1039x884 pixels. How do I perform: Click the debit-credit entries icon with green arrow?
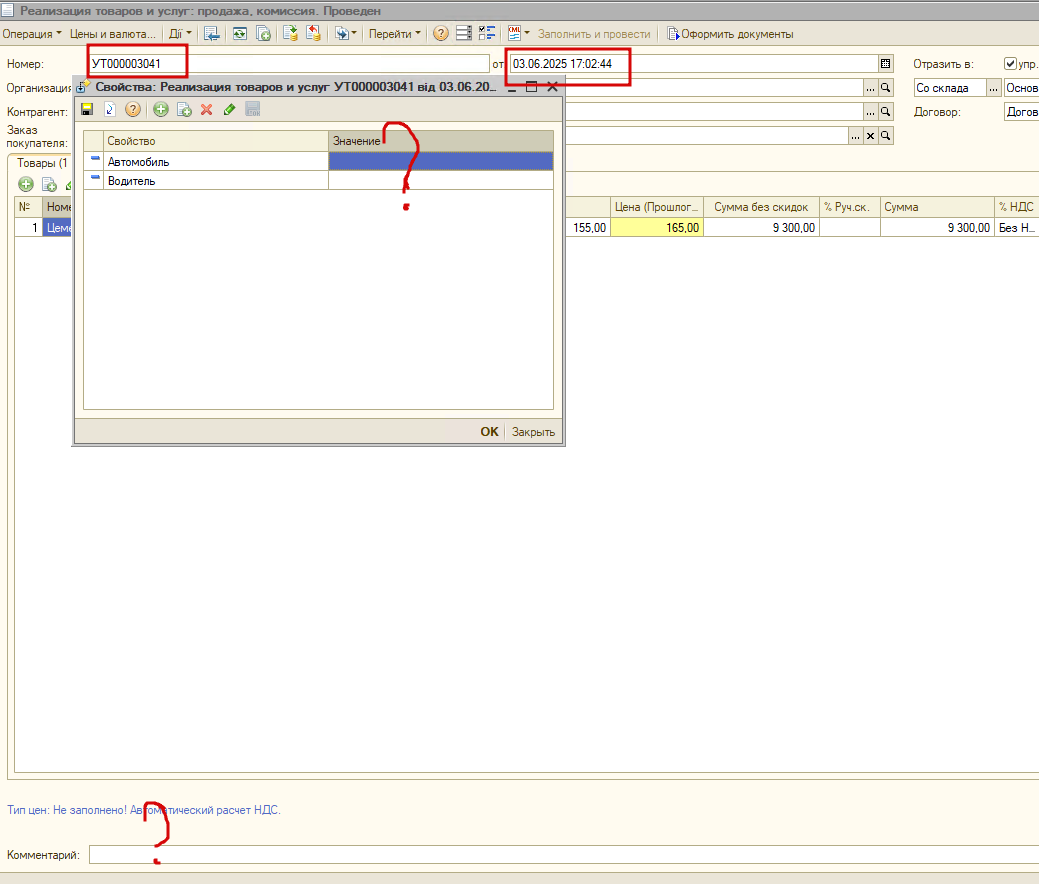pos(290,33)
